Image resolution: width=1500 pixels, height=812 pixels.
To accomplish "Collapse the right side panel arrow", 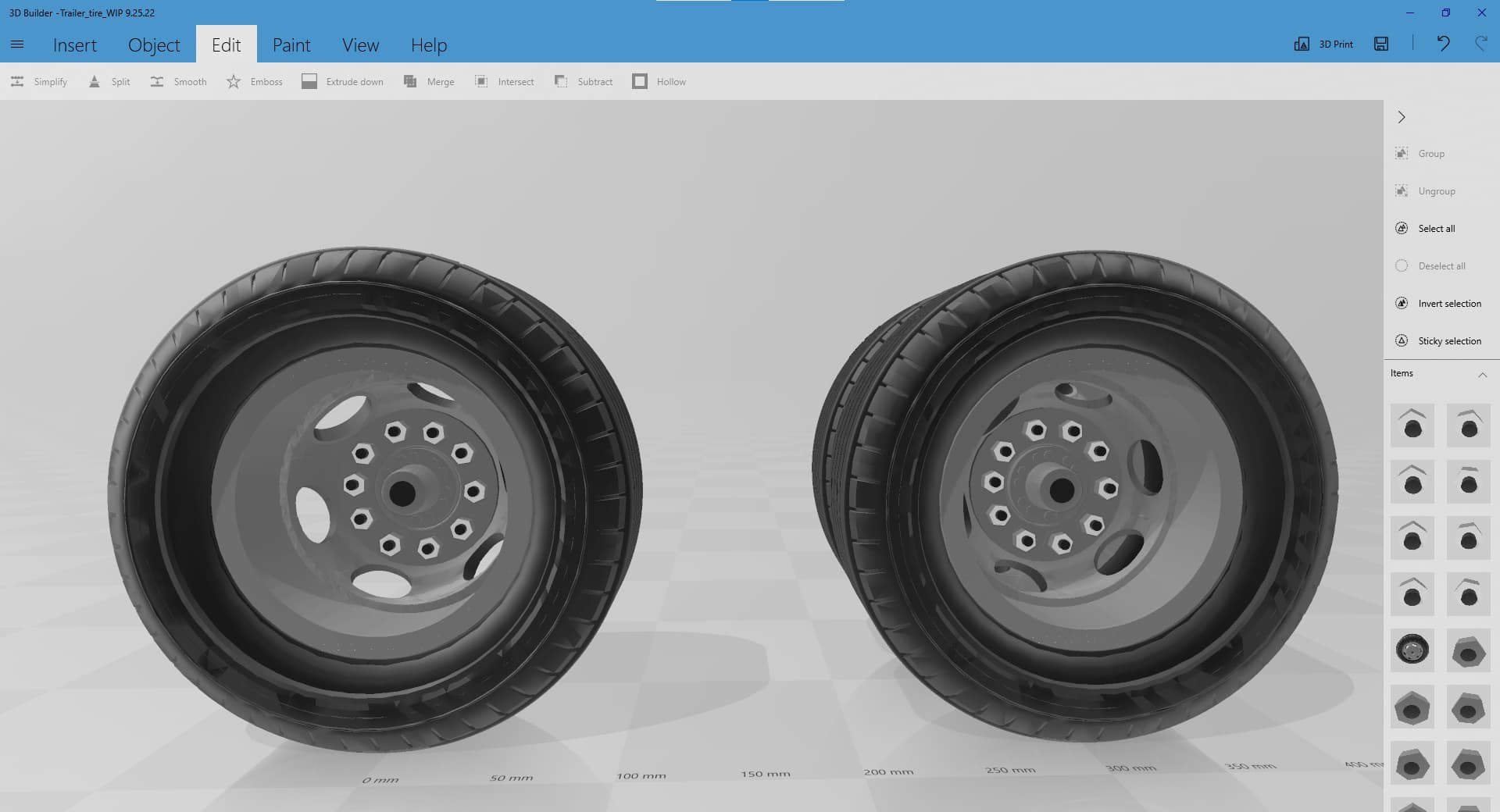I will (x=1402, y=117).
